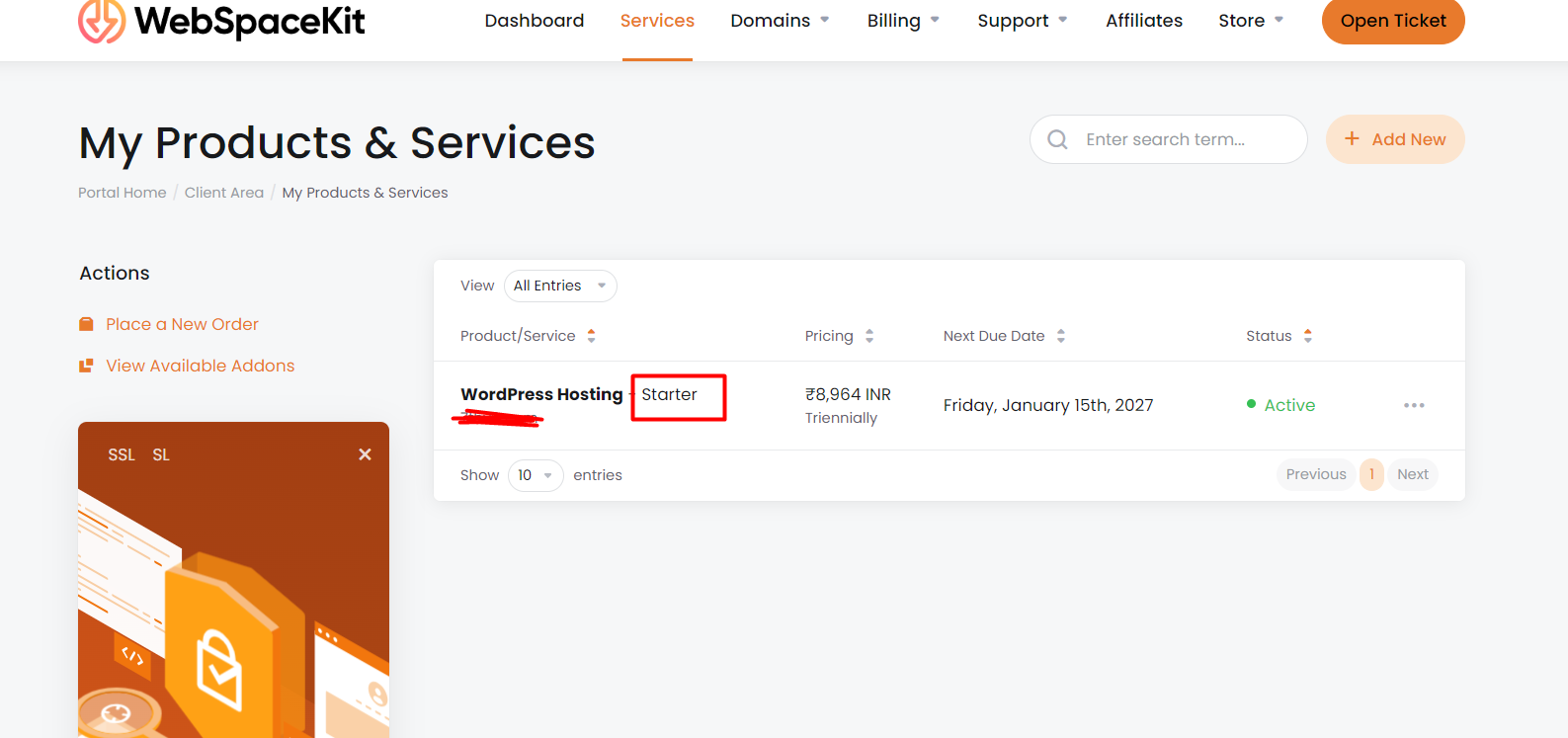Open the three-dots row actions menu
The image size is (1568, 738).
pos(1414,405)
